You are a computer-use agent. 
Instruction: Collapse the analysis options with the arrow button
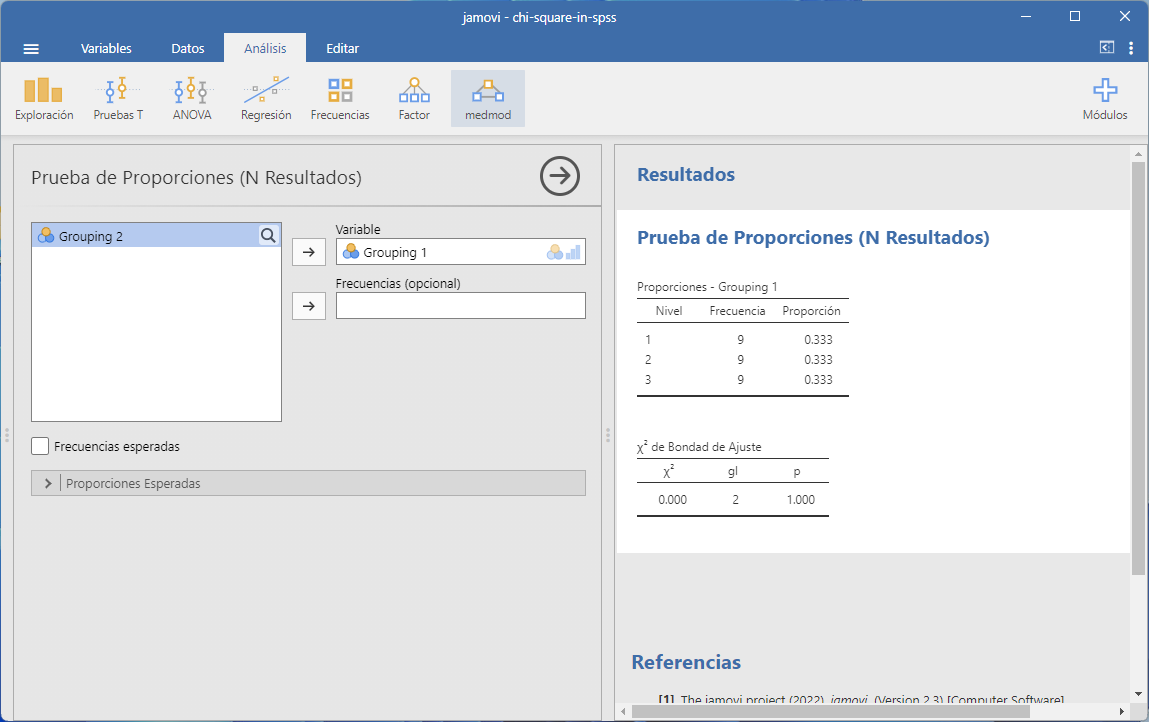pyautogui.click(x=560, y=176)
